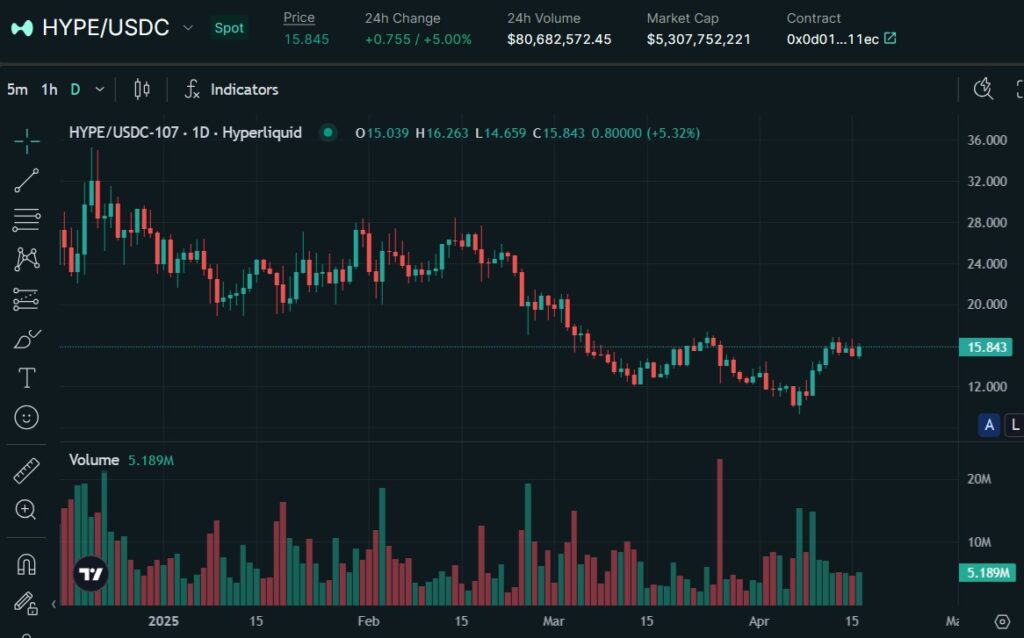Toggle auto scale A button
The width and height of the screenshot is (1024, 638).
tap(989, 425)
